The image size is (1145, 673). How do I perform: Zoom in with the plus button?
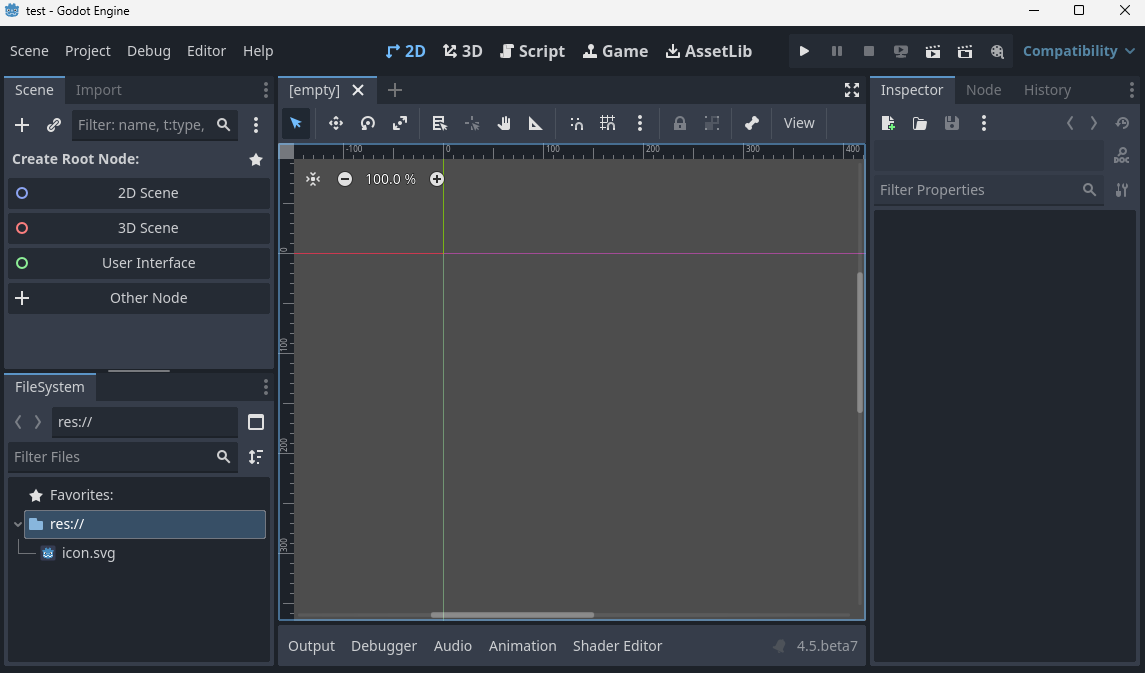pyautogui.click(x=437, y=180)
